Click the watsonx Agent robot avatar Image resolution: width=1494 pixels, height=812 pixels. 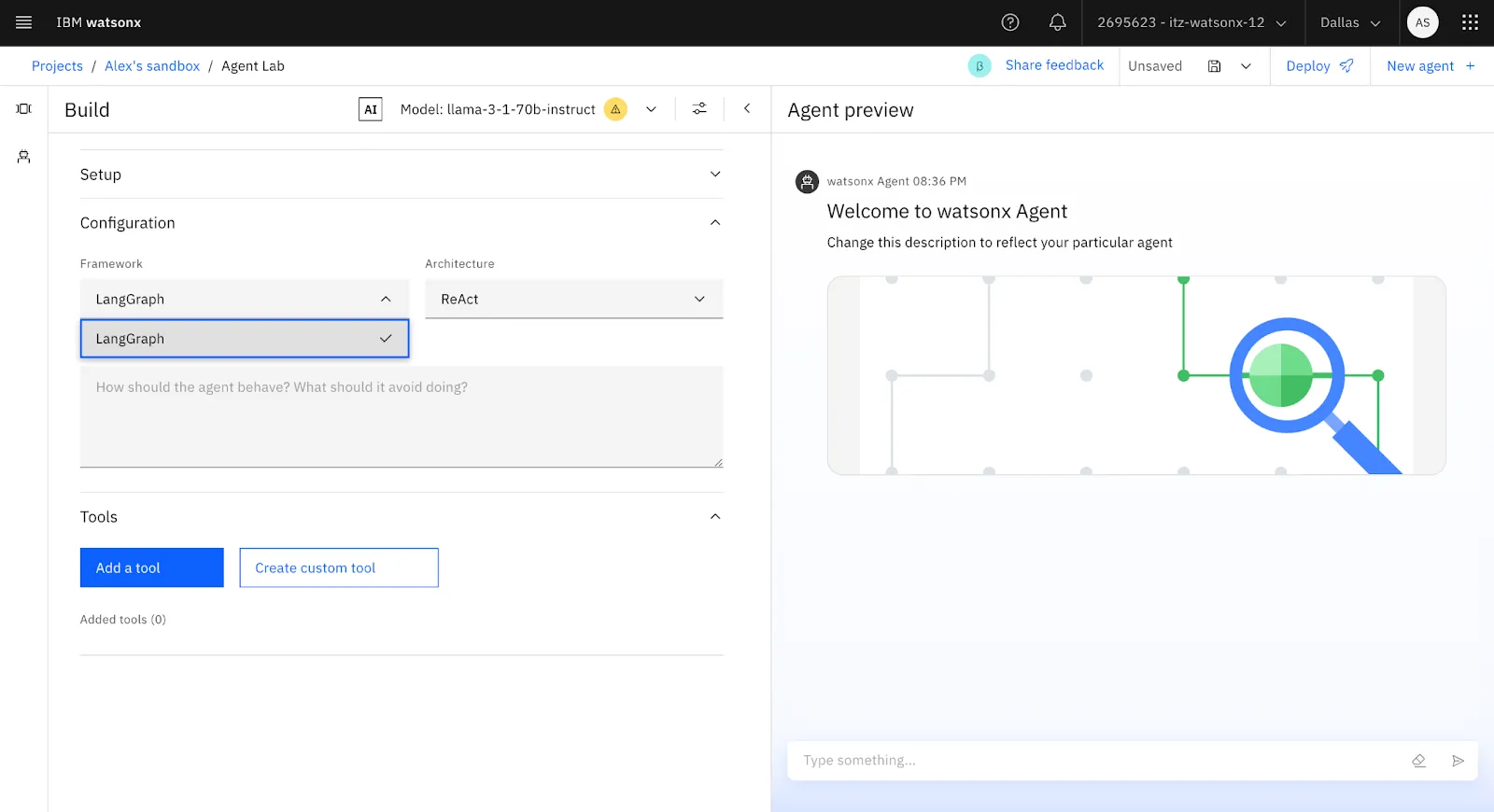click(807, 182)
